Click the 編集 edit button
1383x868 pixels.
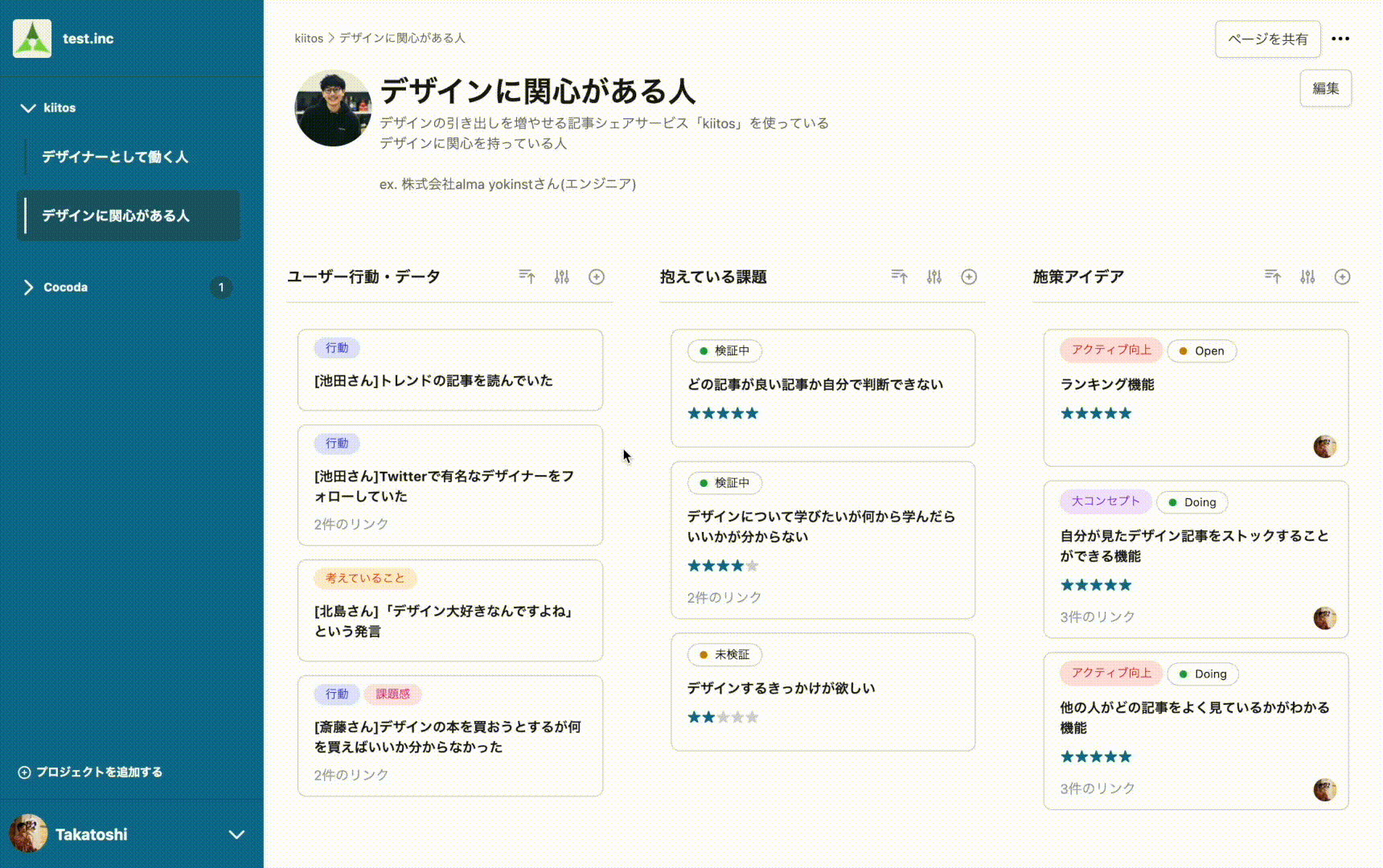(x=1325, y=88)
